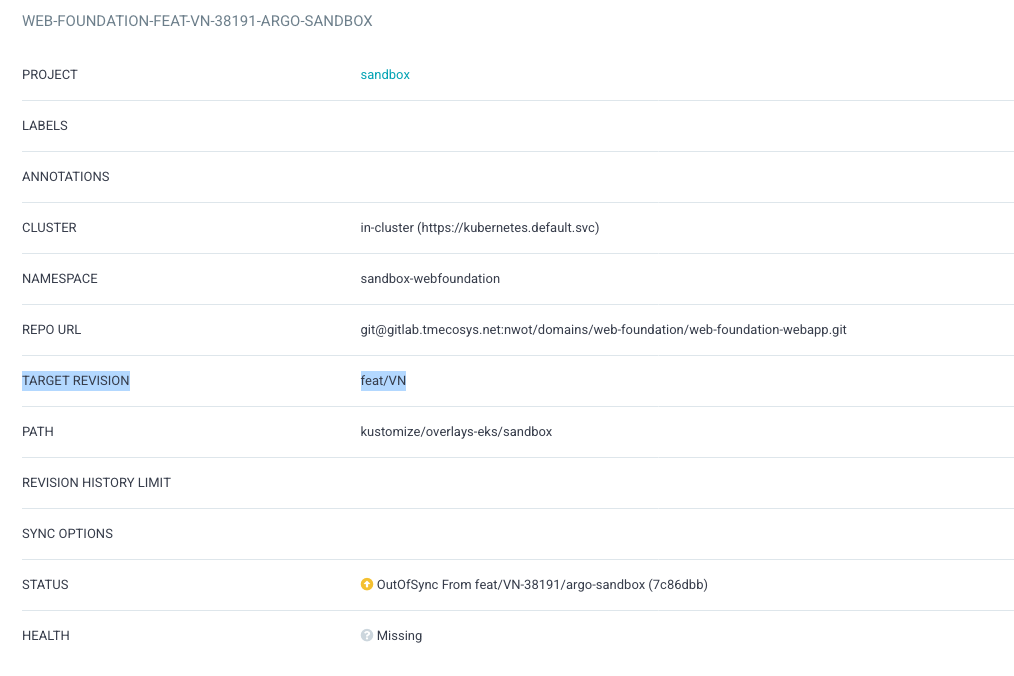Click the application title WEB-FOUNDATION-FEAT-VN-38191-ARGO-SANDBOX

point(198,20)
